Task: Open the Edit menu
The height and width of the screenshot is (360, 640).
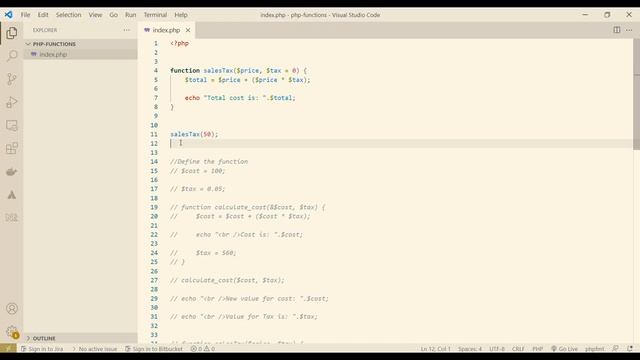Action: [43, 15]
